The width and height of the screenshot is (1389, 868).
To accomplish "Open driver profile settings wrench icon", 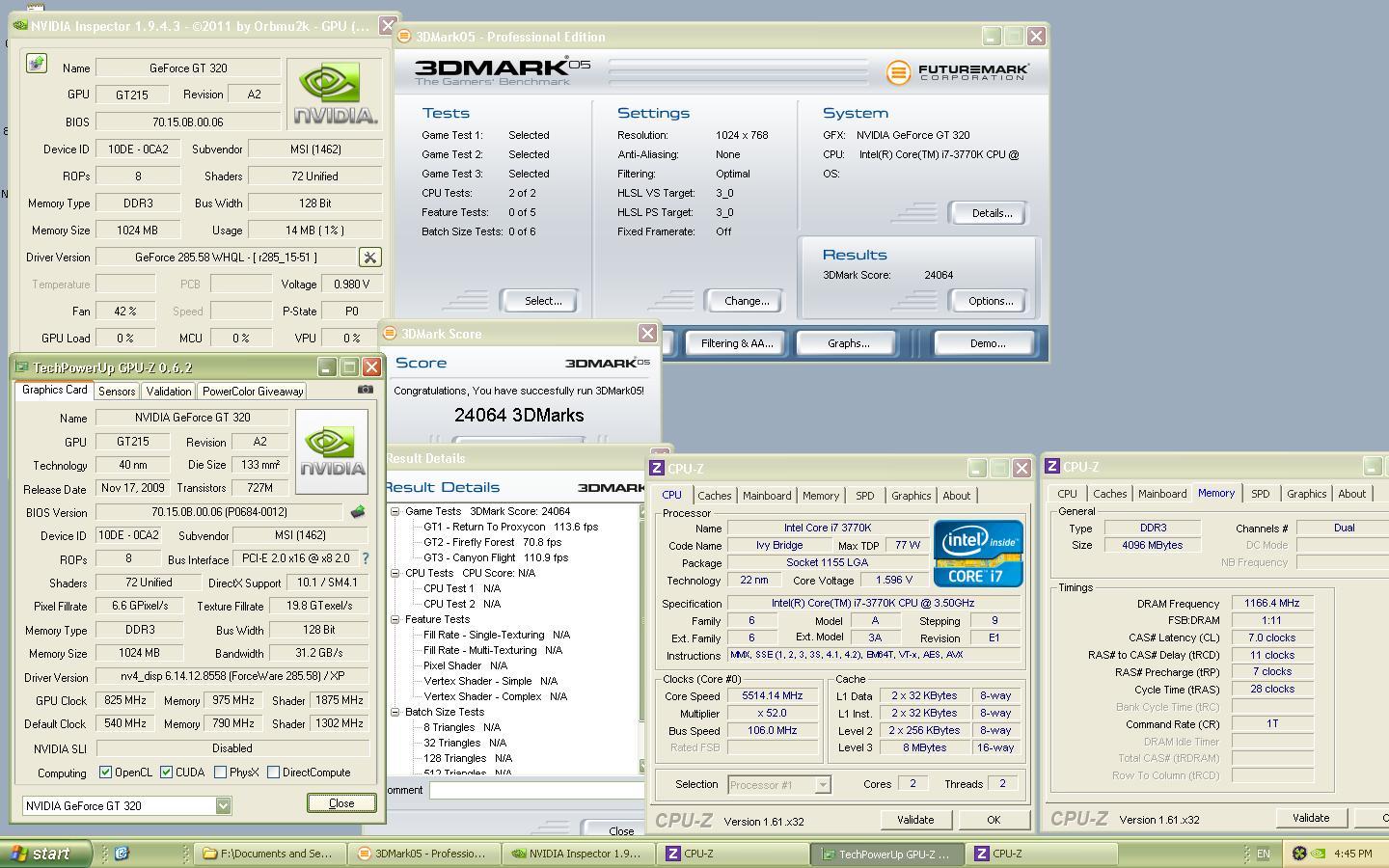I will pyautogui.click(x=369, y=258).
